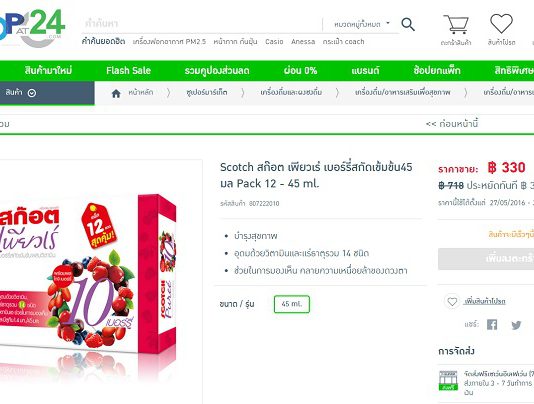Screen dimensions: 534x404
Task: Focus the search keyword input field
Action: 201,24
